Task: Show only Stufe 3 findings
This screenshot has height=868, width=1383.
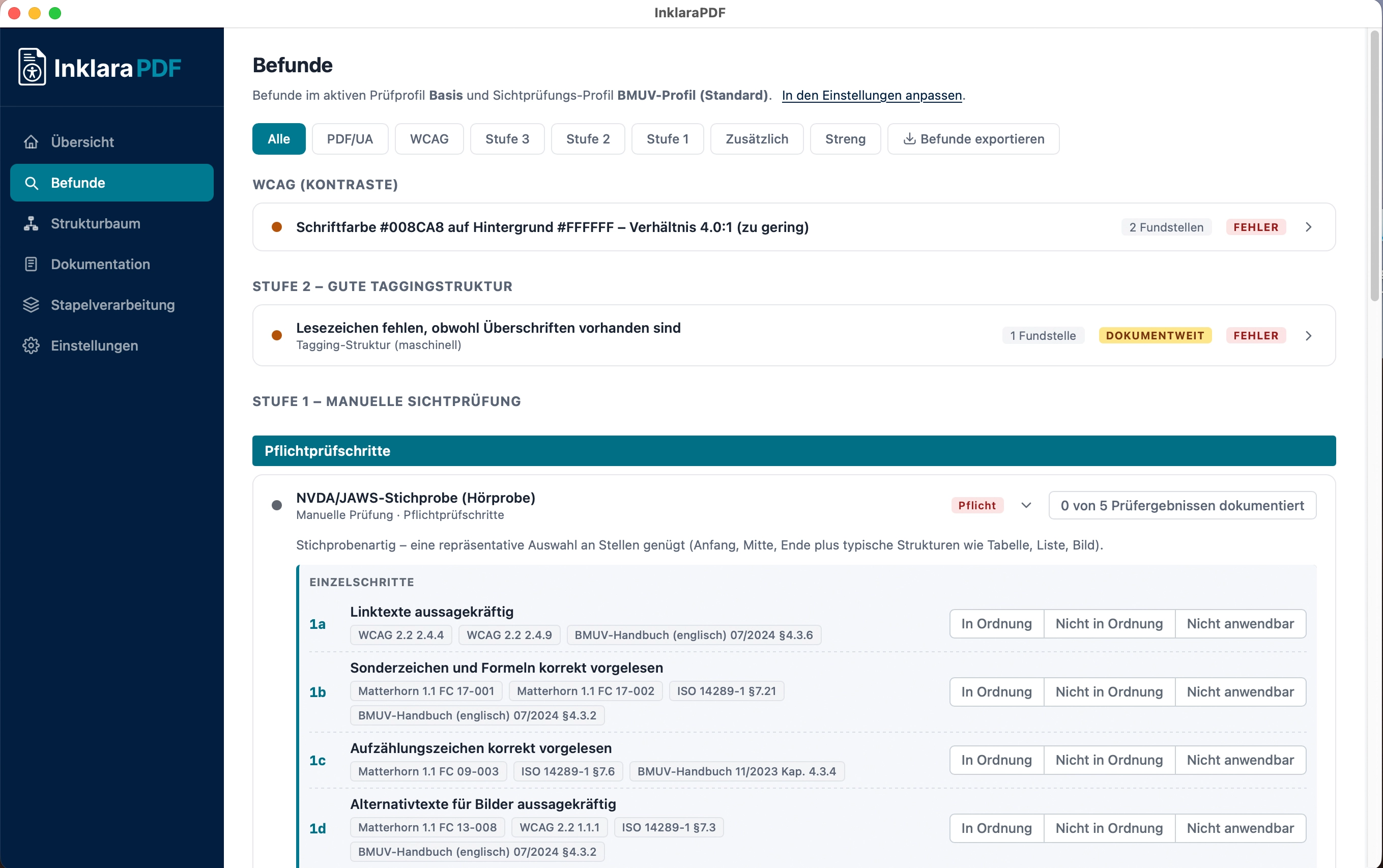Action: 507,139
